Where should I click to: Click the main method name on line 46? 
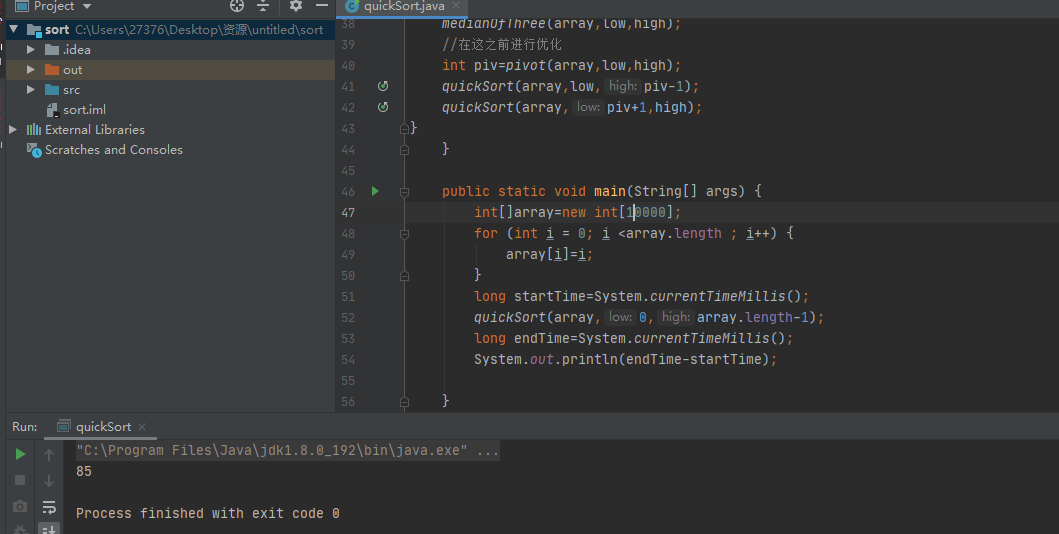pyautogui.click(x=610, y=191)
